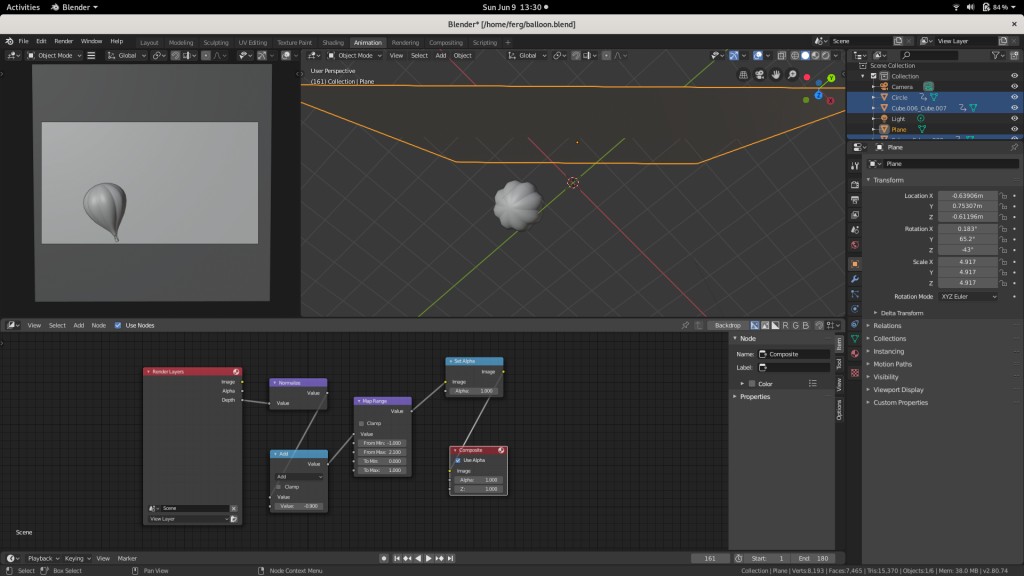Click the Backdrop button in node editor
Image resolution: width=1024 pixels, height=576 pixels.
pyautogui.click(x=728, y=325)
